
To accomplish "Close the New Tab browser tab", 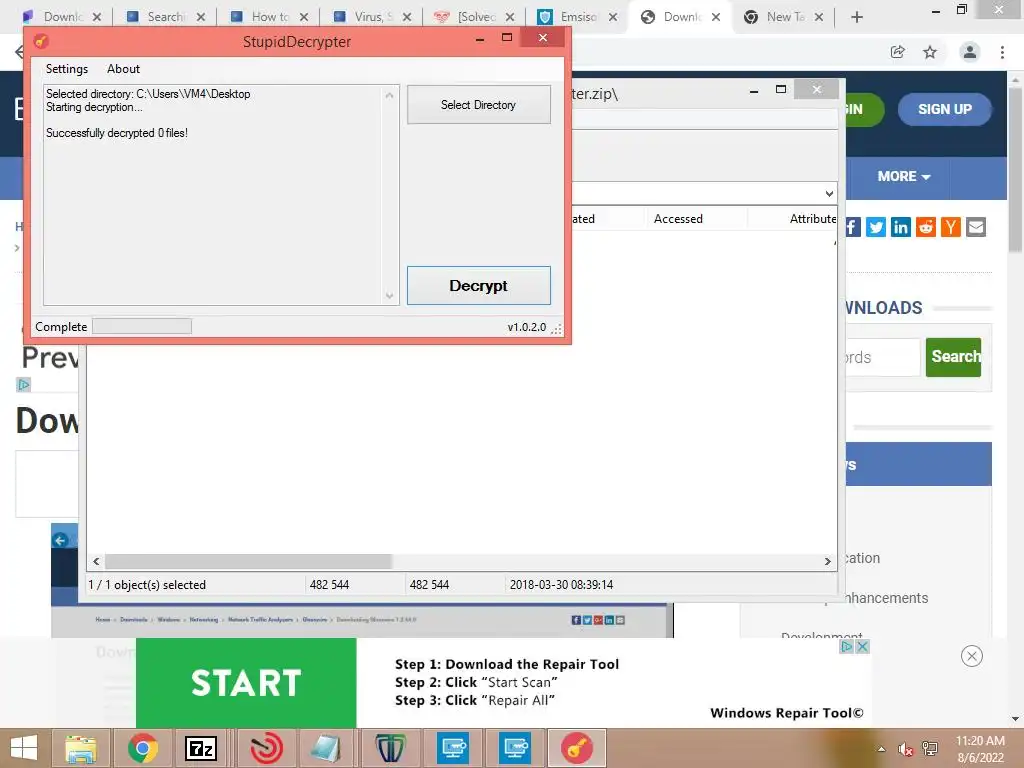I will point(819,17).
